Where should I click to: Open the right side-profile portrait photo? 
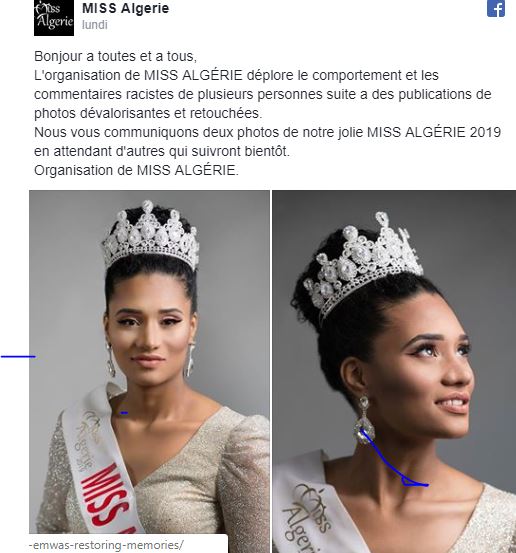tap(394, 371)
